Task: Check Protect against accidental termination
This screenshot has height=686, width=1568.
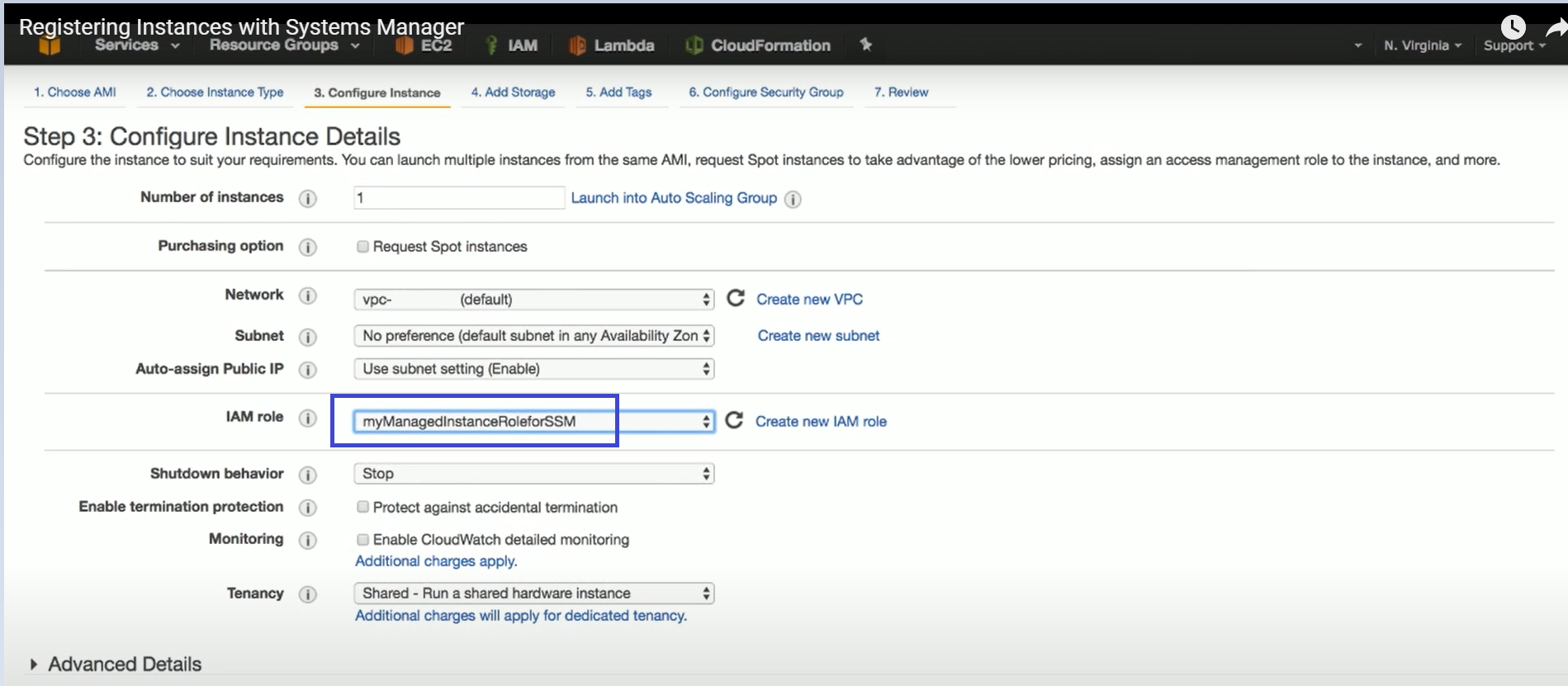Action: click(362, 507)
